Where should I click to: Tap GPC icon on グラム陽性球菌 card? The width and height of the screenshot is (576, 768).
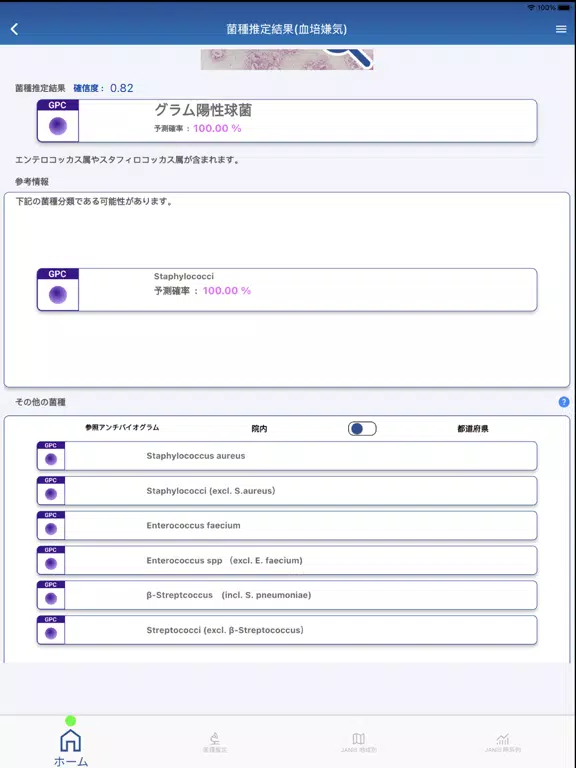coord(58,121)
